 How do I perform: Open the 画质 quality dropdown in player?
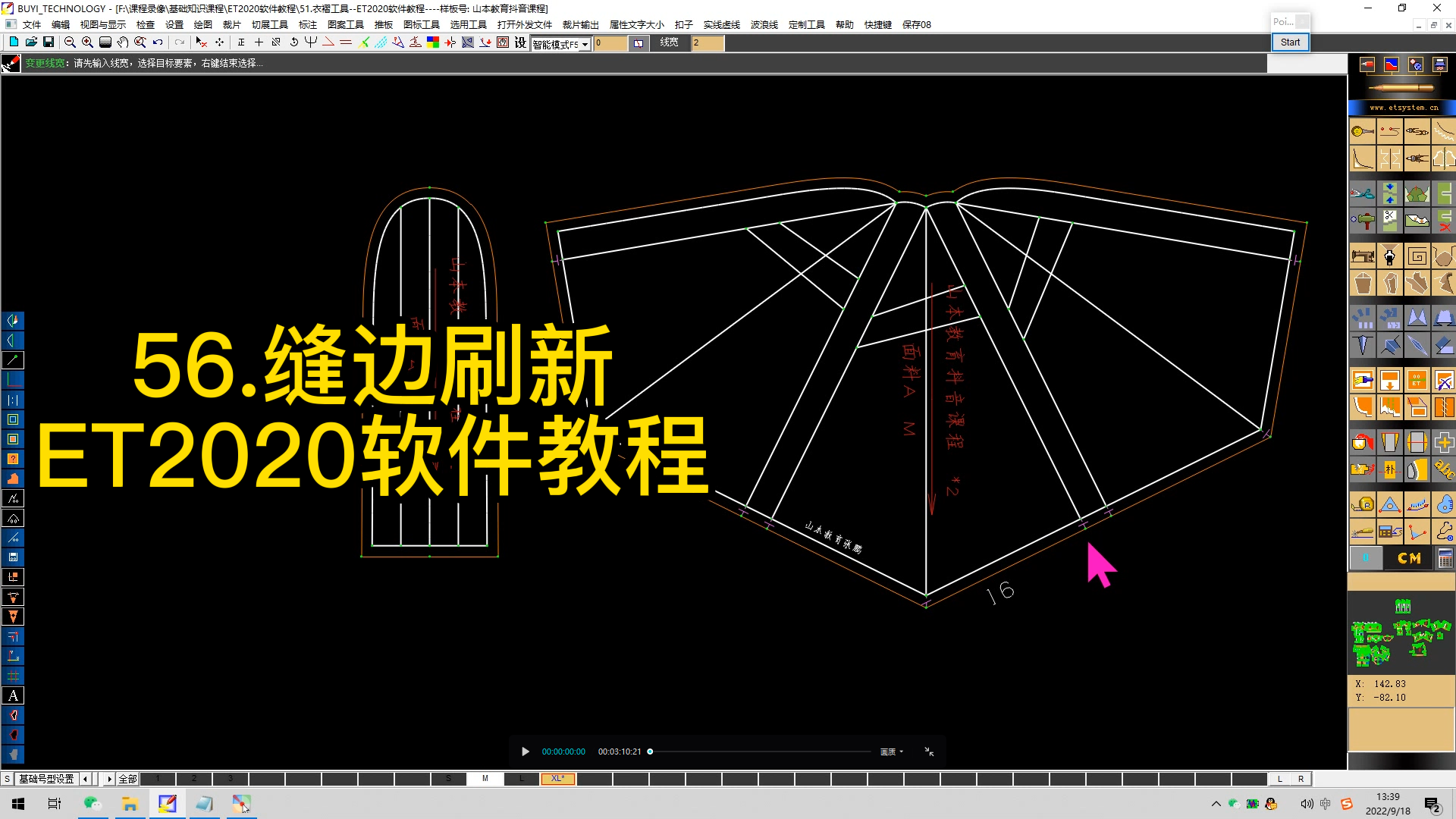891,752
